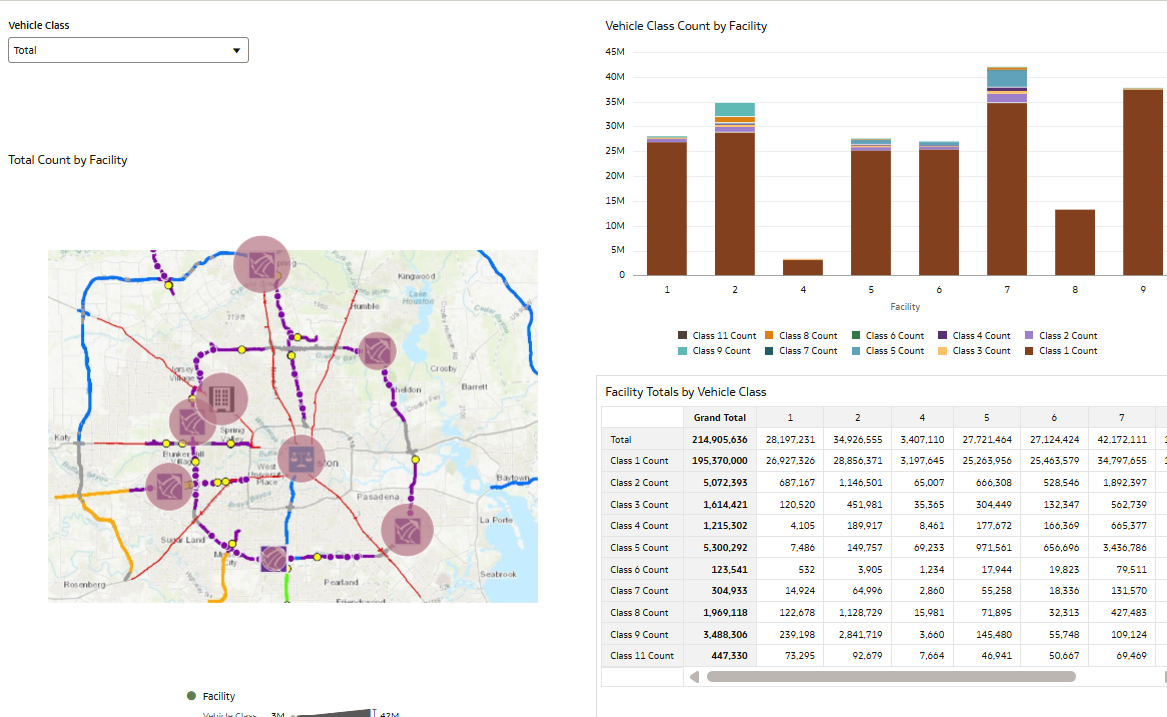Click the column header for facility 1

[790, 418]
